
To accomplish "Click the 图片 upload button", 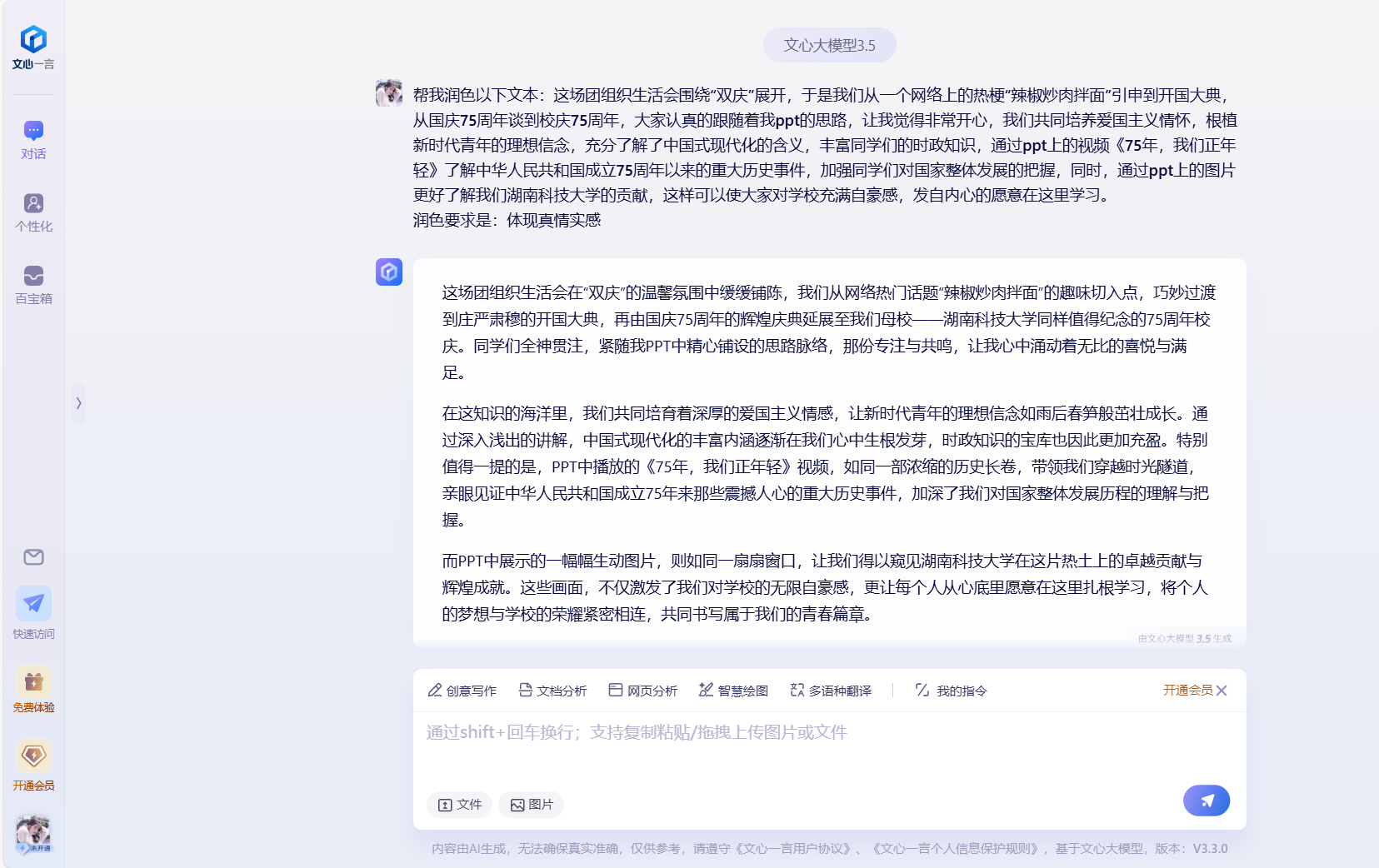I will pos(532,805).
